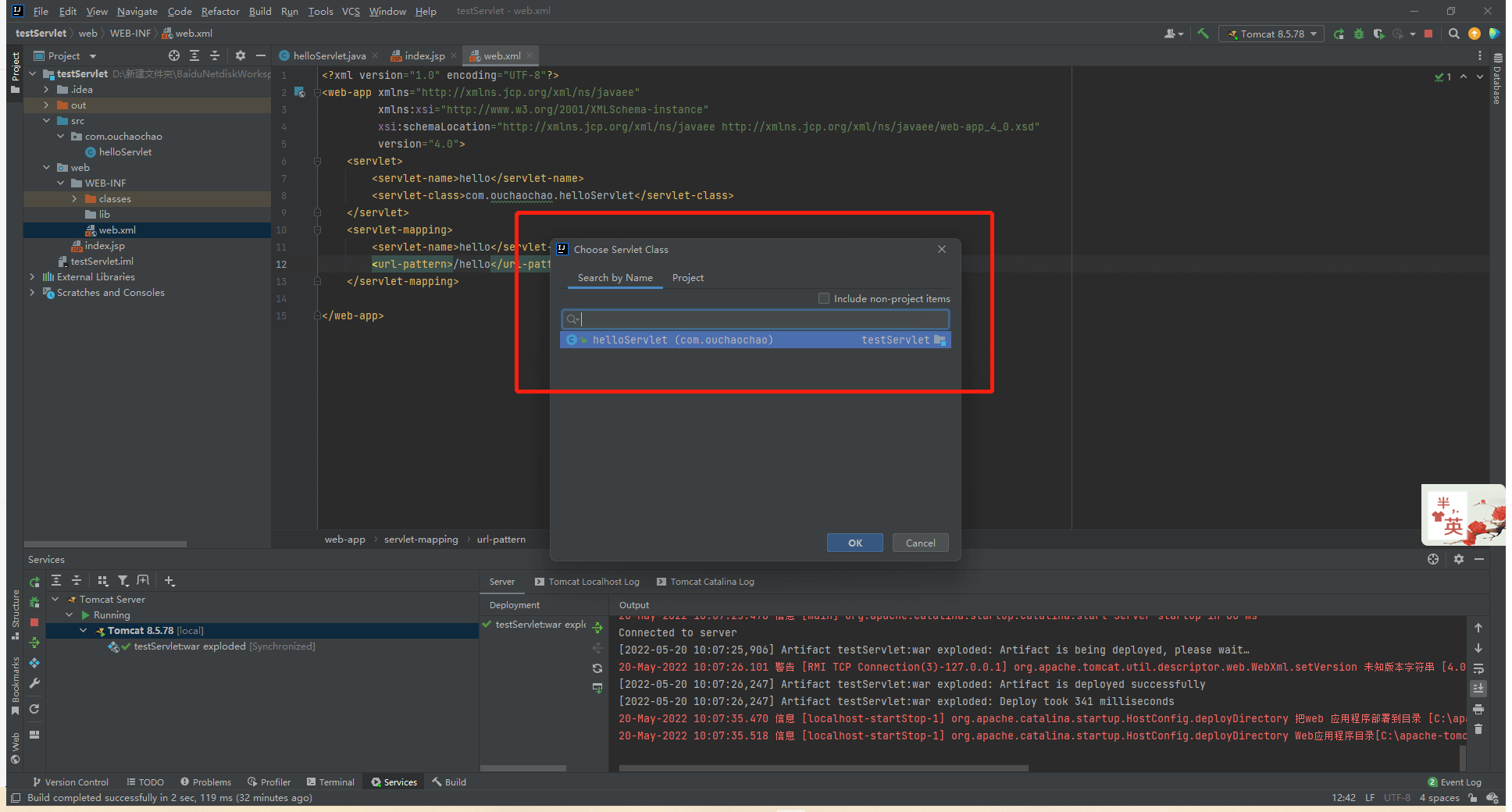Screen dimensions: 1512x812
Task: Click the add-user account icon in the main toolbar
Action: coord(1173,34)
